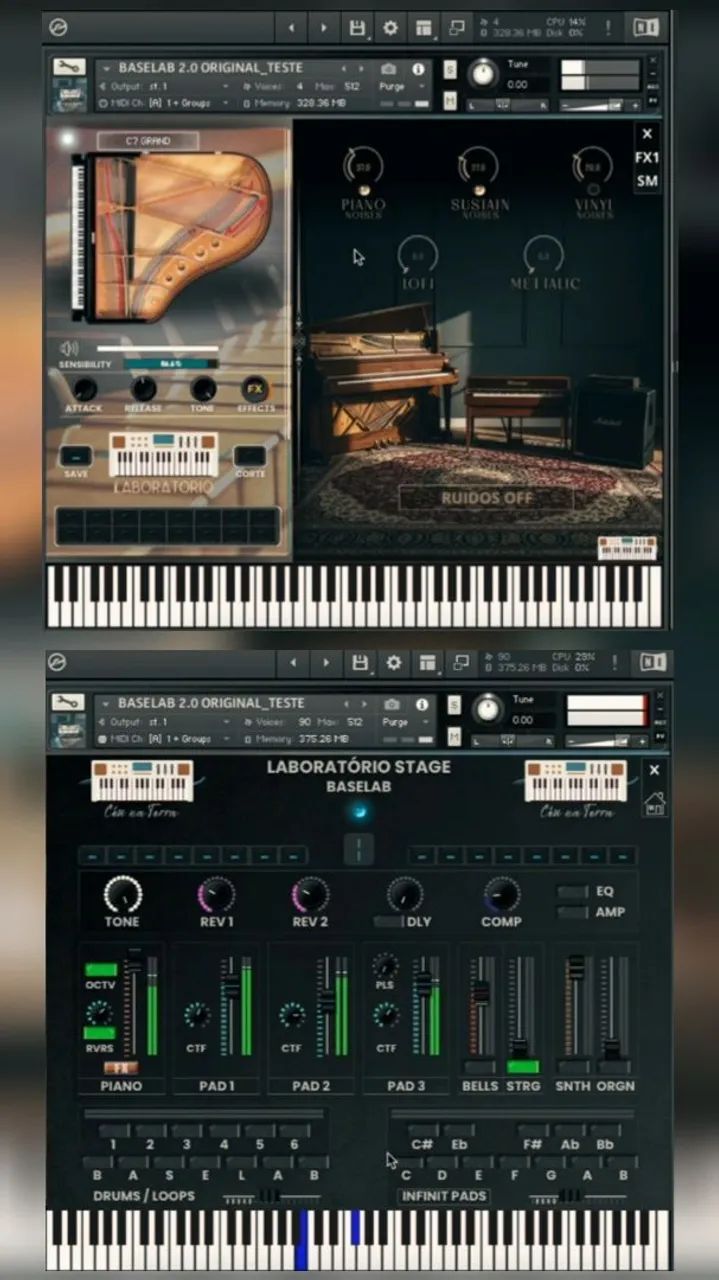
Task: Click the minimize view icon in upper Kontakt toolbar
Action: coord(457,28)
